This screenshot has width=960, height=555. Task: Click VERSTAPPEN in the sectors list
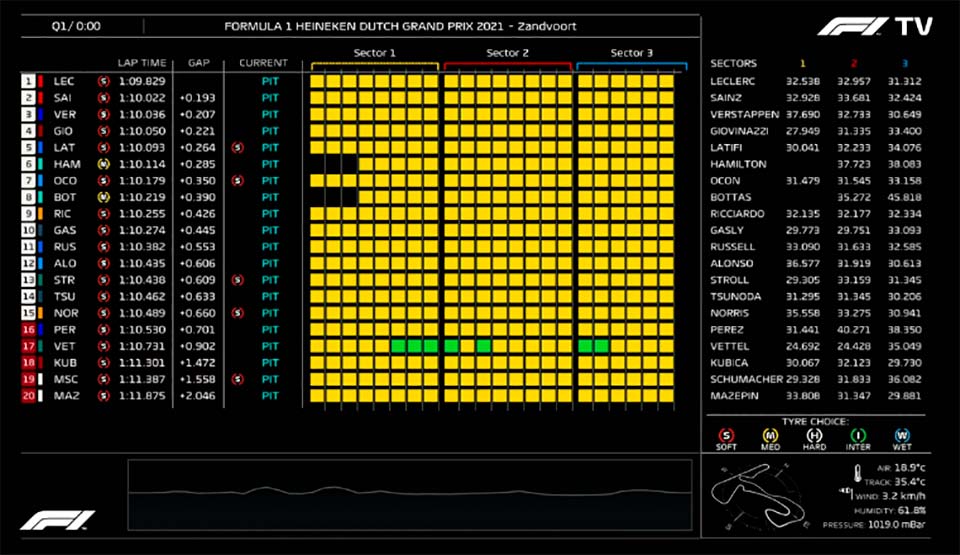[744, 114]
